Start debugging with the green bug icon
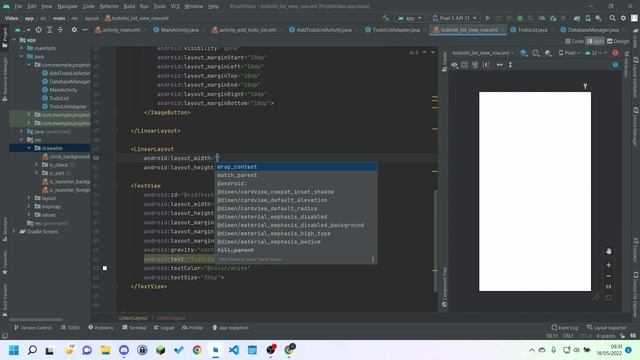Viewport: 640px width, 360px height. coord(520,18)
